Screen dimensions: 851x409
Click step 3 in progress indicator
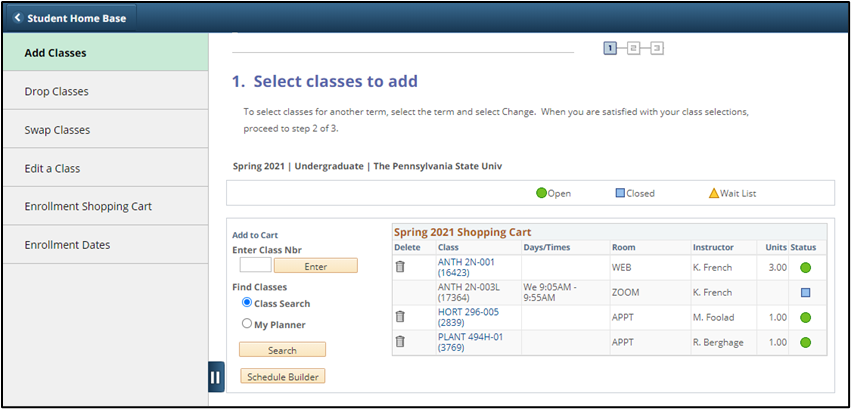[x=657, y=48]
